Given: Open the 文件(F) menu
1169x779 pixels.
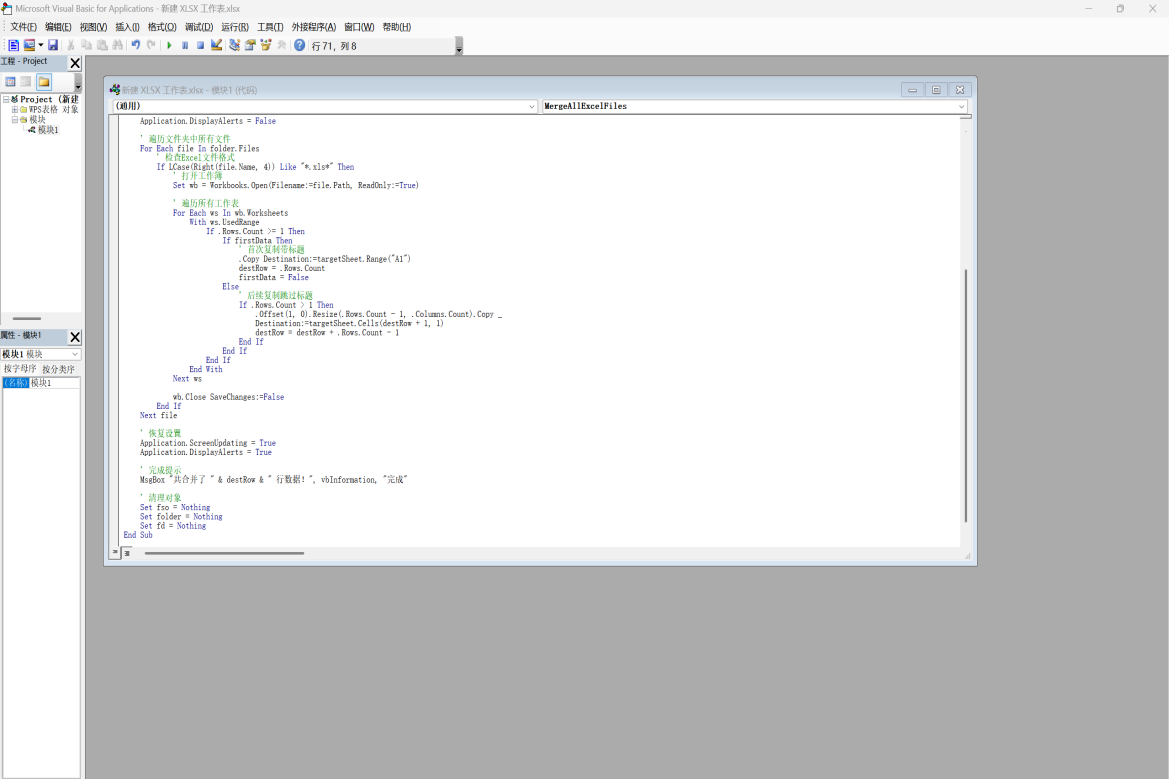Looking at the screenshot, I should (23, 27).
